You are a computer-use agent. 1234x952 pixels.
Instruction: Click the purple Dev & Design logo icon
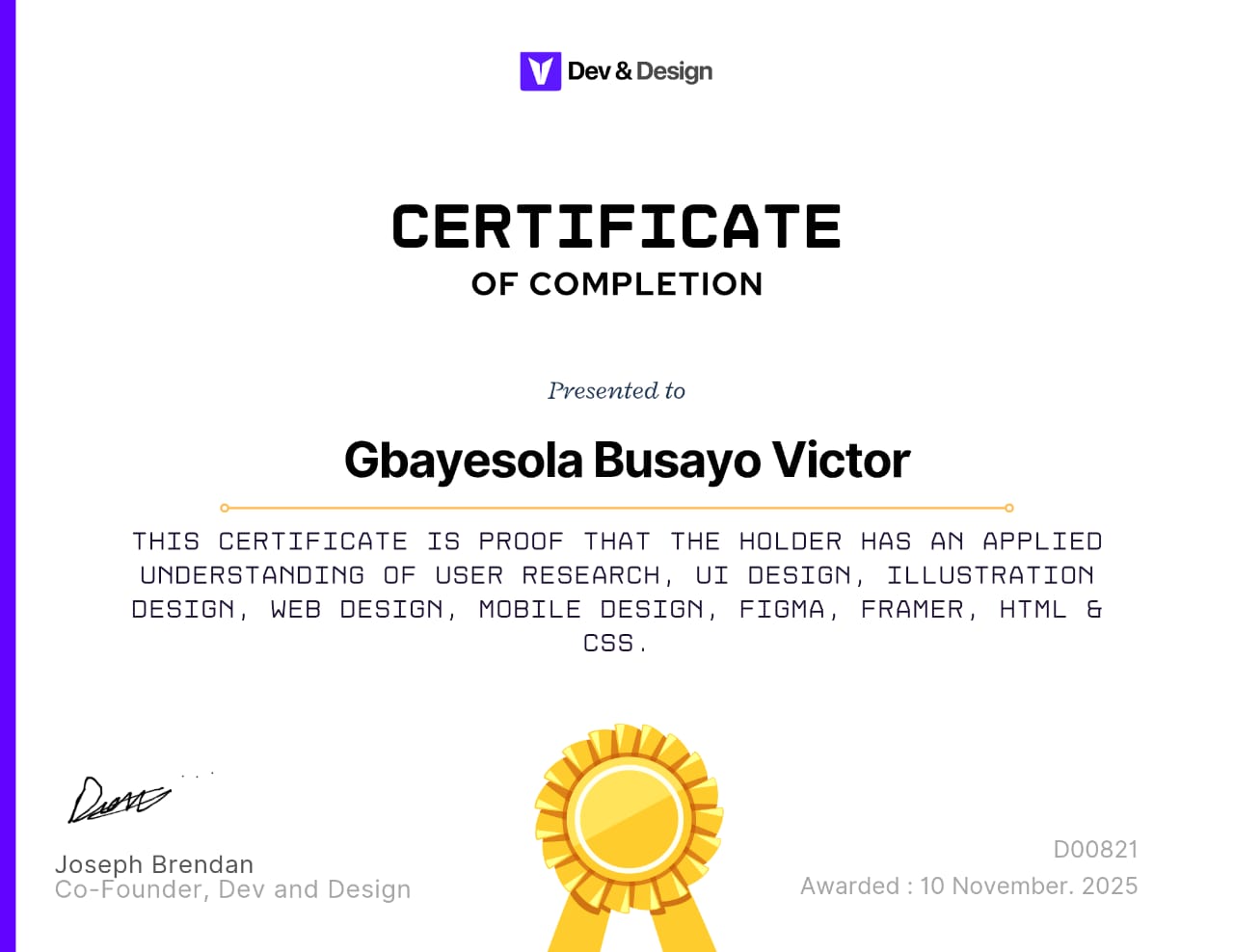coord(540,71)
